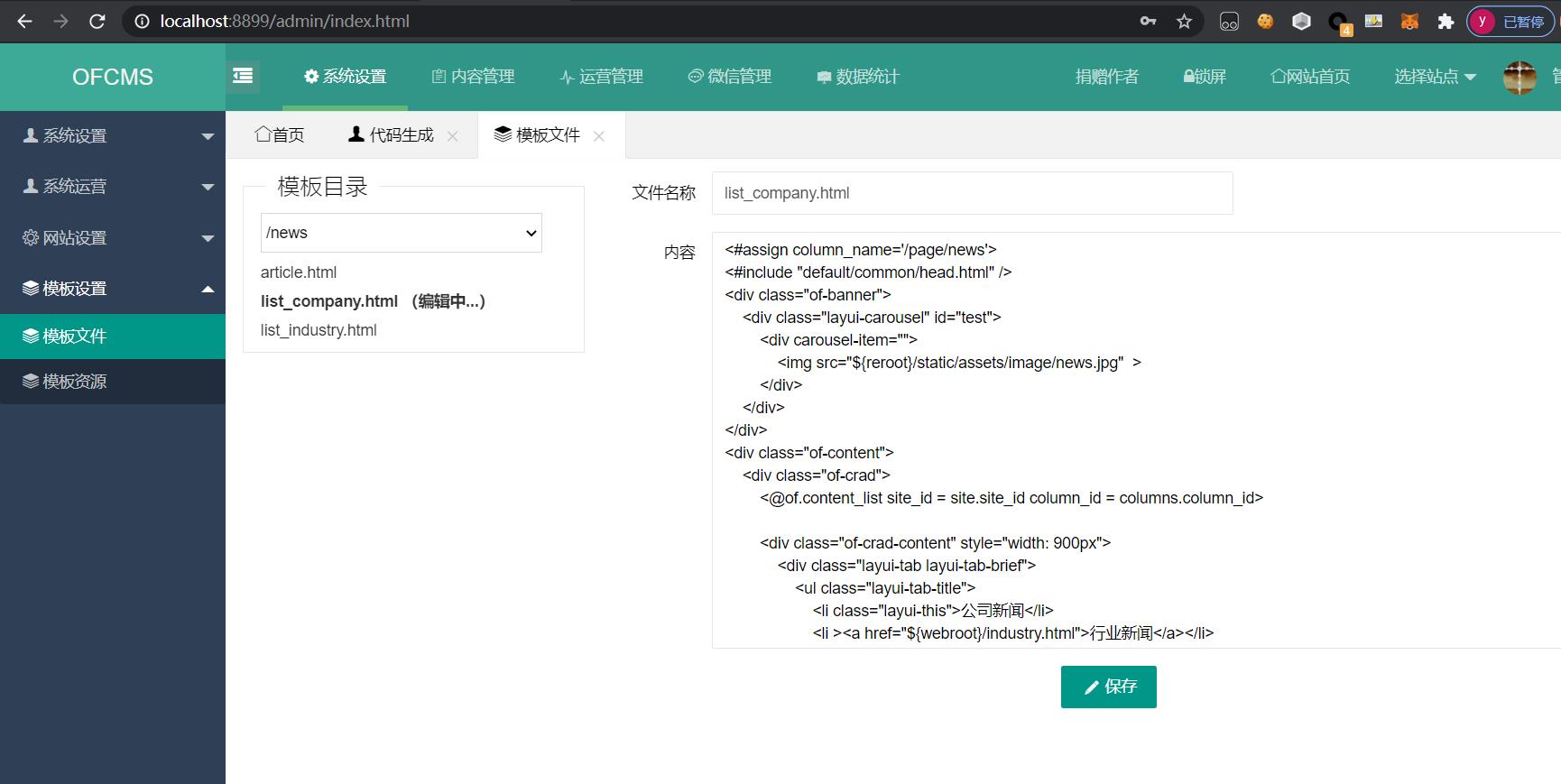
Task: Open the MetaMask fox extension
Action: [1409, 21]
